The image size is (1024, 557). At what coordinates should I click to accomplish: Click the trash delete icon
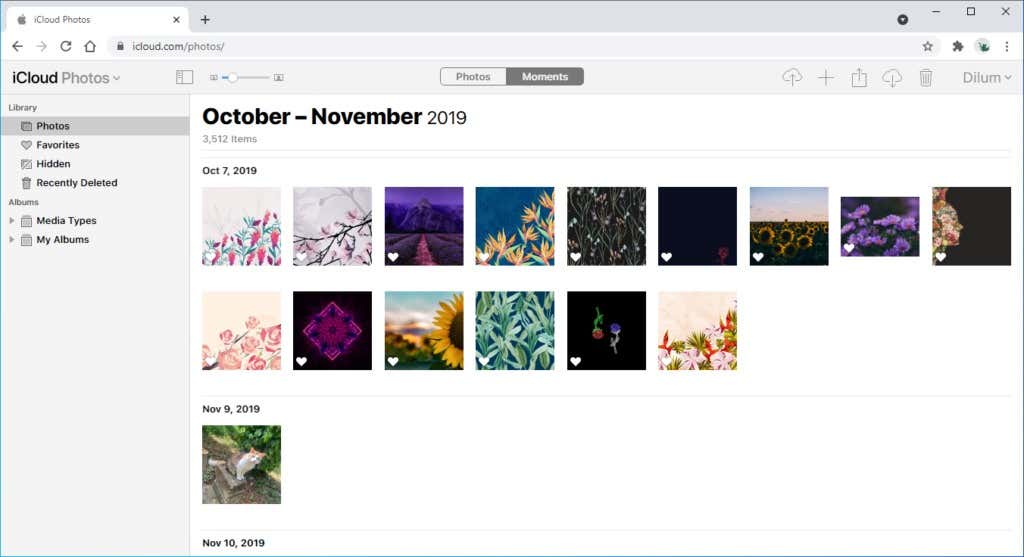926,77
